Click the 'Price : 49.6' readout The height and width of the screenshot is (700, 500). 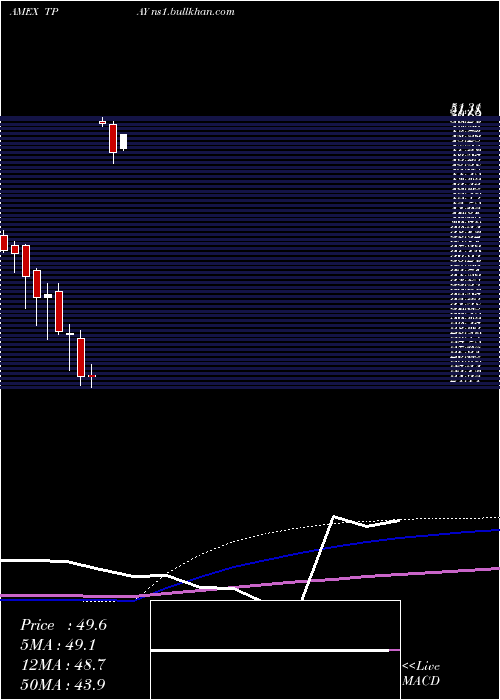coord(63,625)
